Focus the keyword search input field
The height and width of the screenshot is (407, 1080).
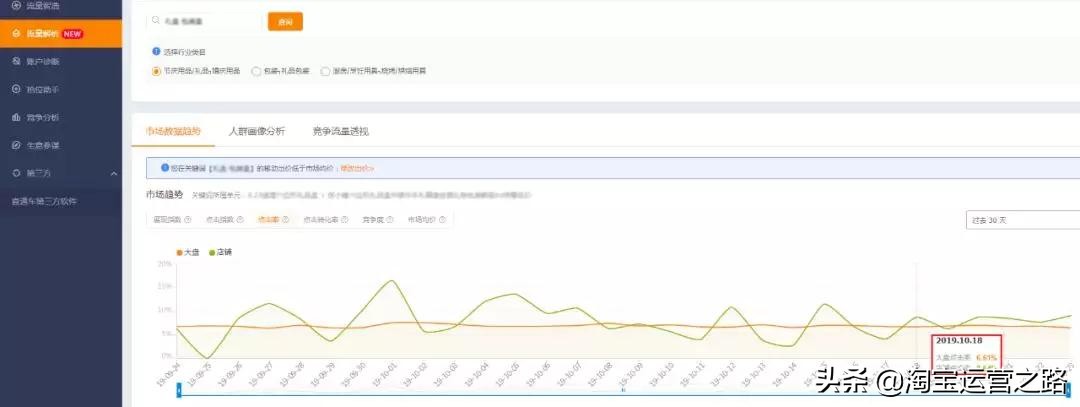click(205, 21)
